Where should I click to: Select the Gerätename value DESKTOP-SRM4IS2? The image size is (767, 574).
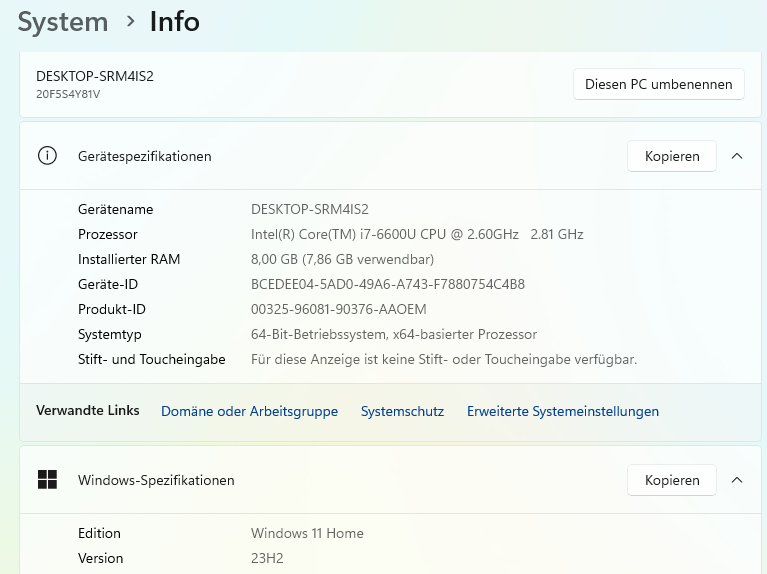point(310,209)
